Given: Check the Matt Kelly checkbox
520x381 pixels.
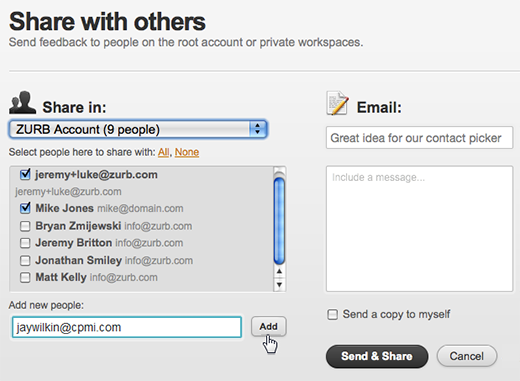Looking at the screenshot, I should (25, 277).
